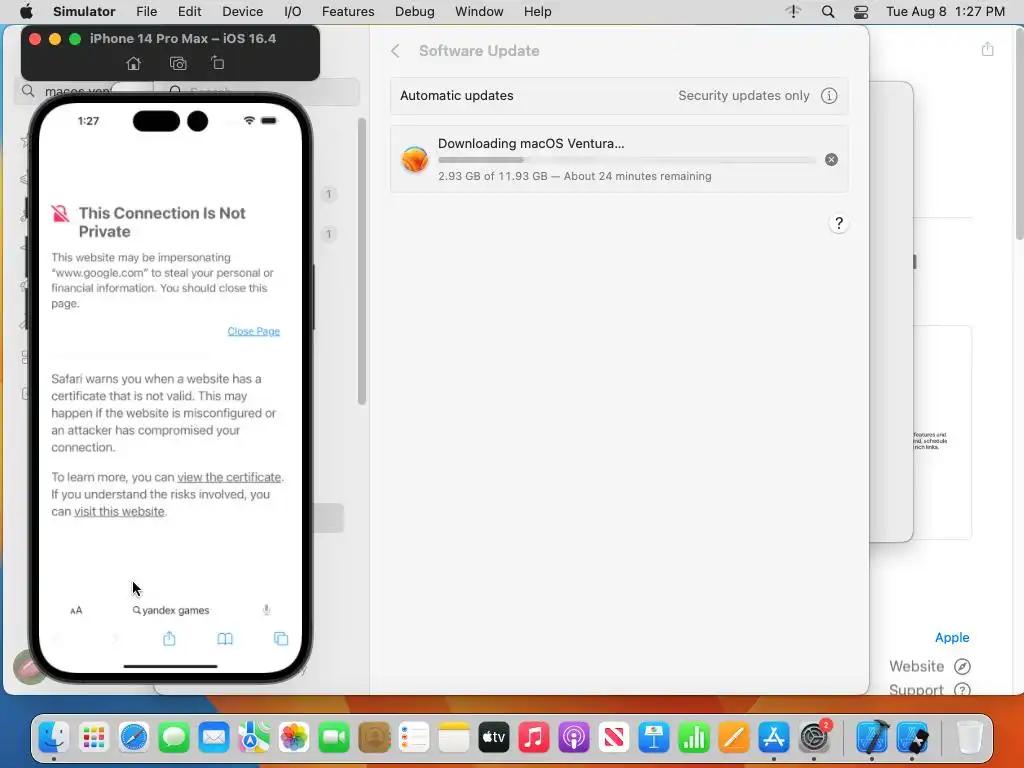Tap the Safari address bar showing yandex games
Image resolution: width=1024 pixels, height=768 pixels.
(171, 610)
